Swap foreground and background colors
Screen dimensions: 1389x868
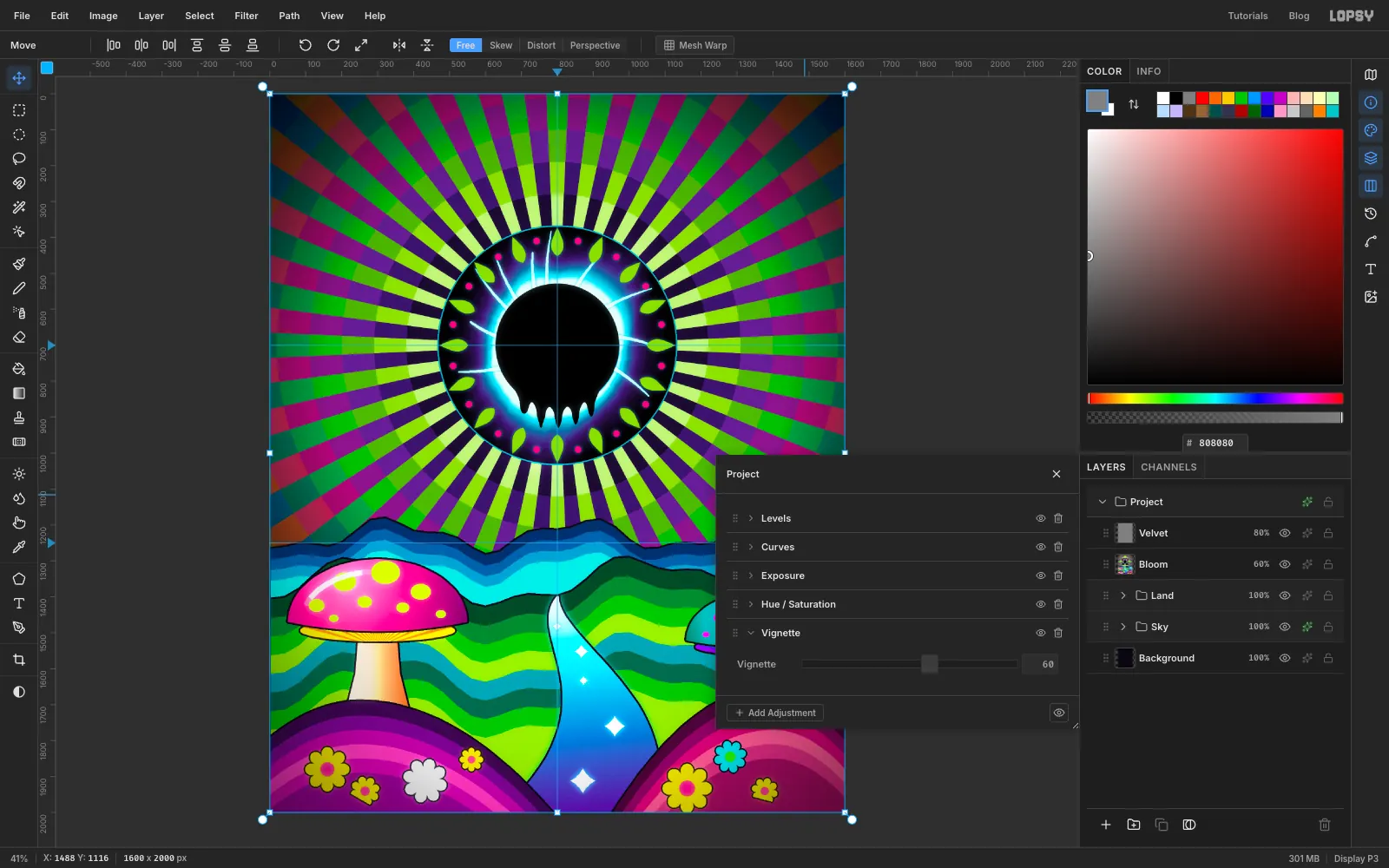click(x=1134, y=104)
